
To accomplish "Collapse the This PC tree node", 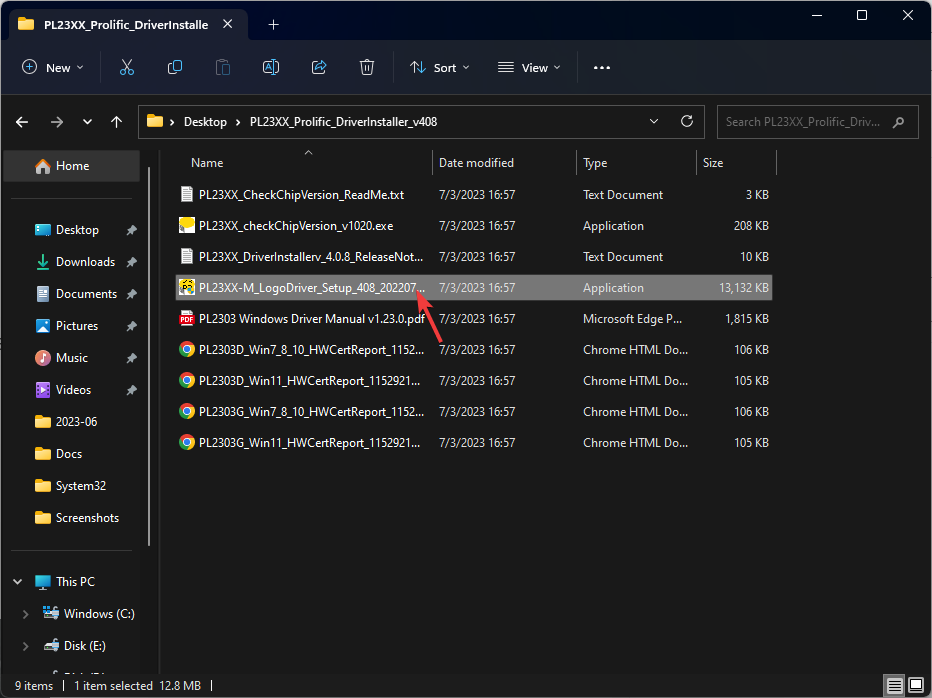I will 17,582.
